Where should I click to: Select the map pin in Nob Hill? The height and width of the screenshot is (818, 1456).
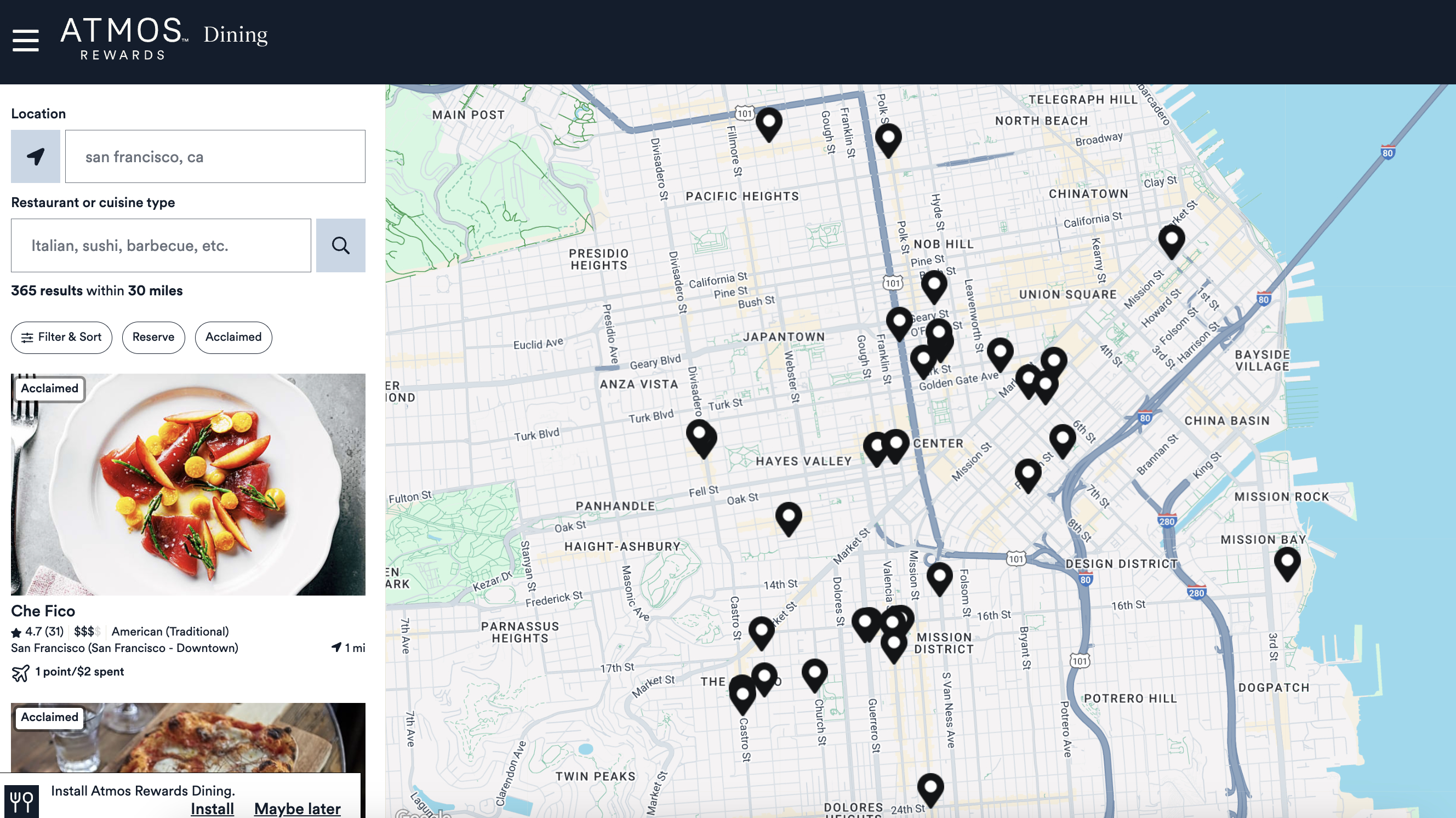coord(934,287)
